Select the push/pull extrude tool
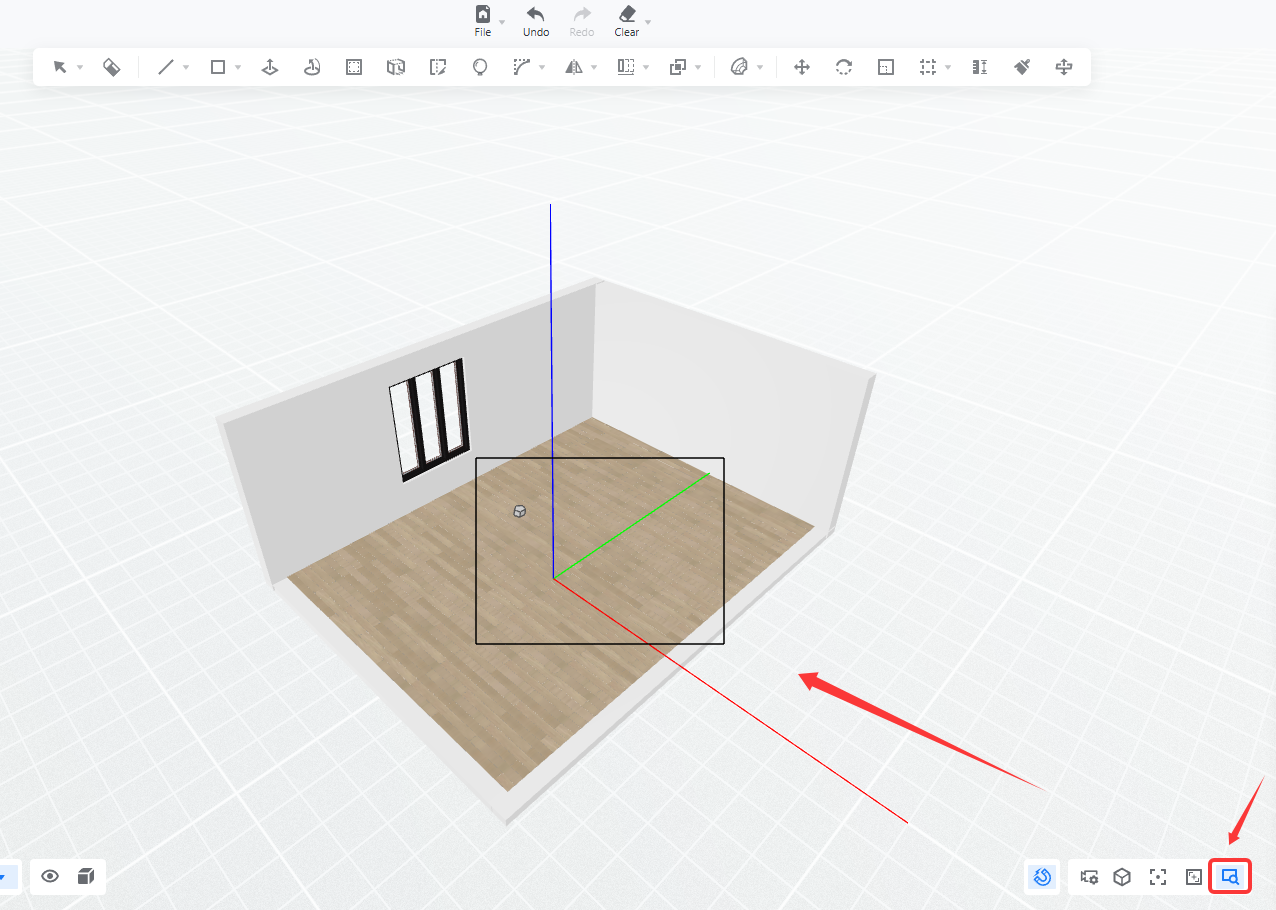 (x=269, y=67)
